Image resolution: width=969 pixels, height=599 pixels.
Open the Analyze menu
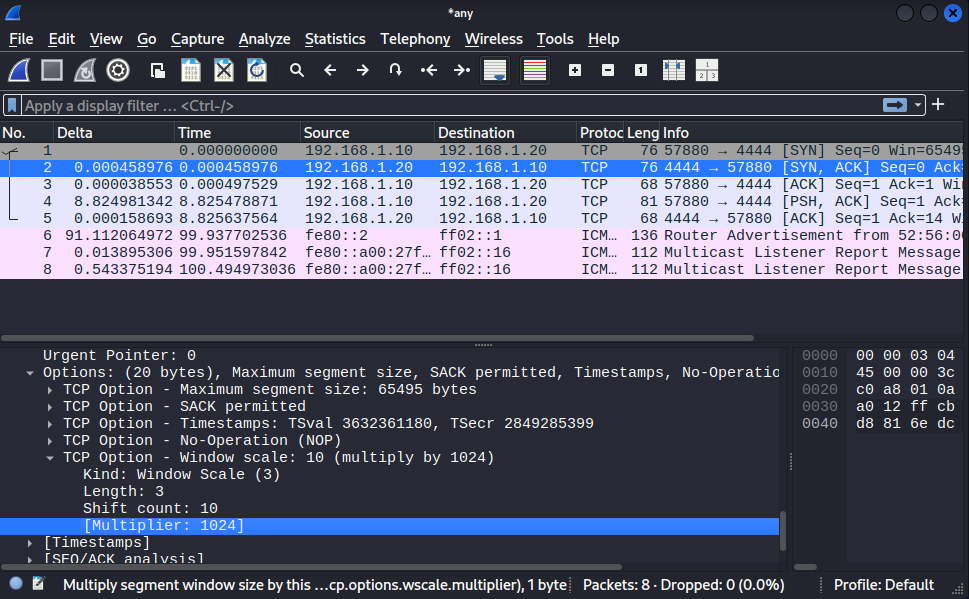coord(264,39)
